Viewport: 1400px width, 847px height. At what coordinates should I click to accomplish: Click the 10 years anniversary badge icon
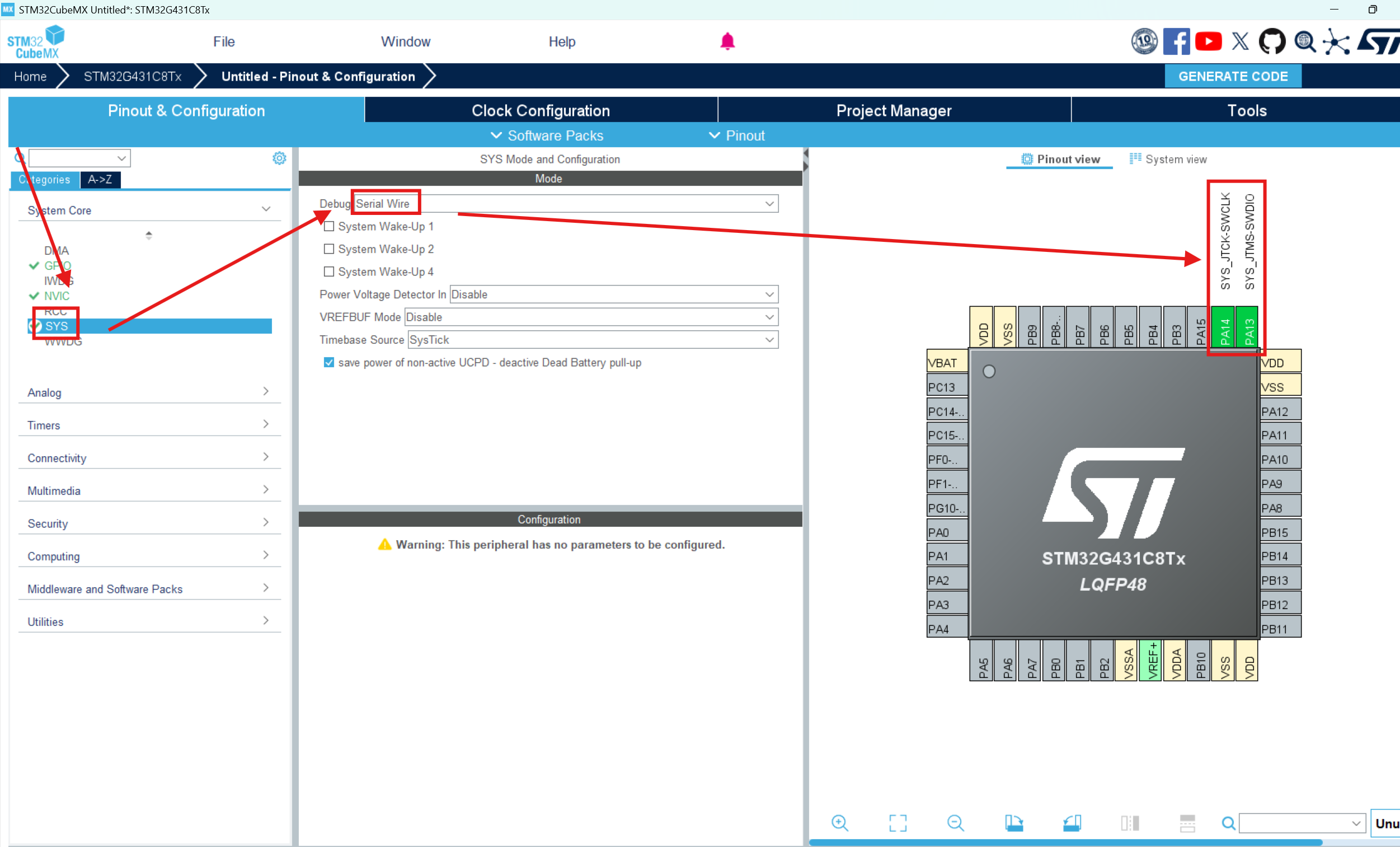pyautogui.click(x=1144, y=41)
